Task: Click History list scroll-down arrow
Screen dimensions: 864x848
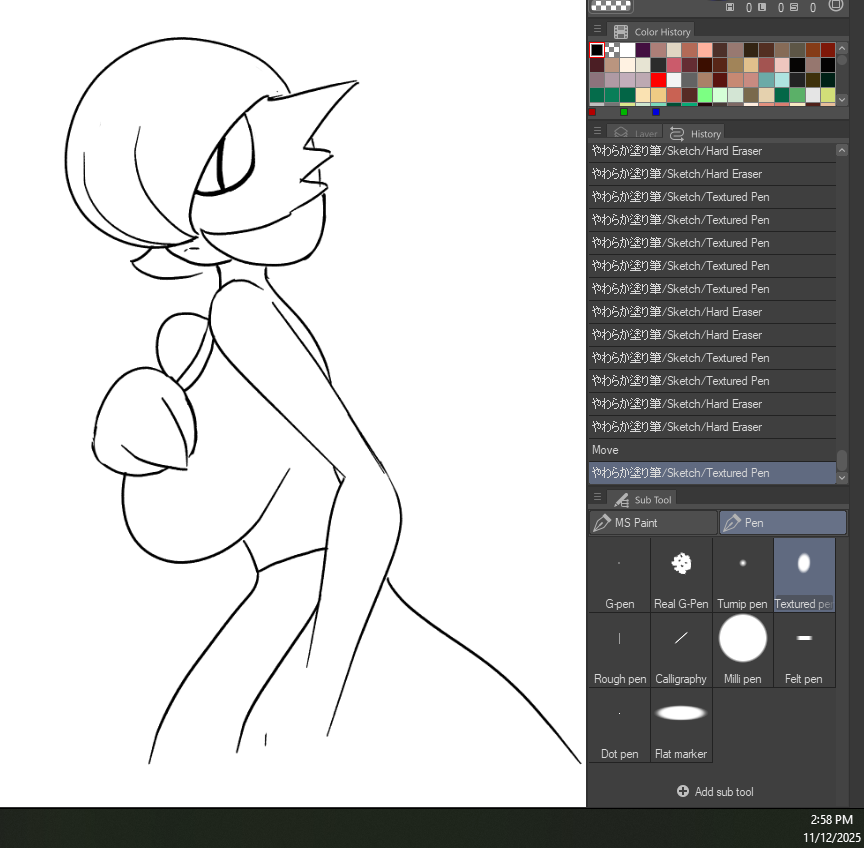Action: point(841,478)
